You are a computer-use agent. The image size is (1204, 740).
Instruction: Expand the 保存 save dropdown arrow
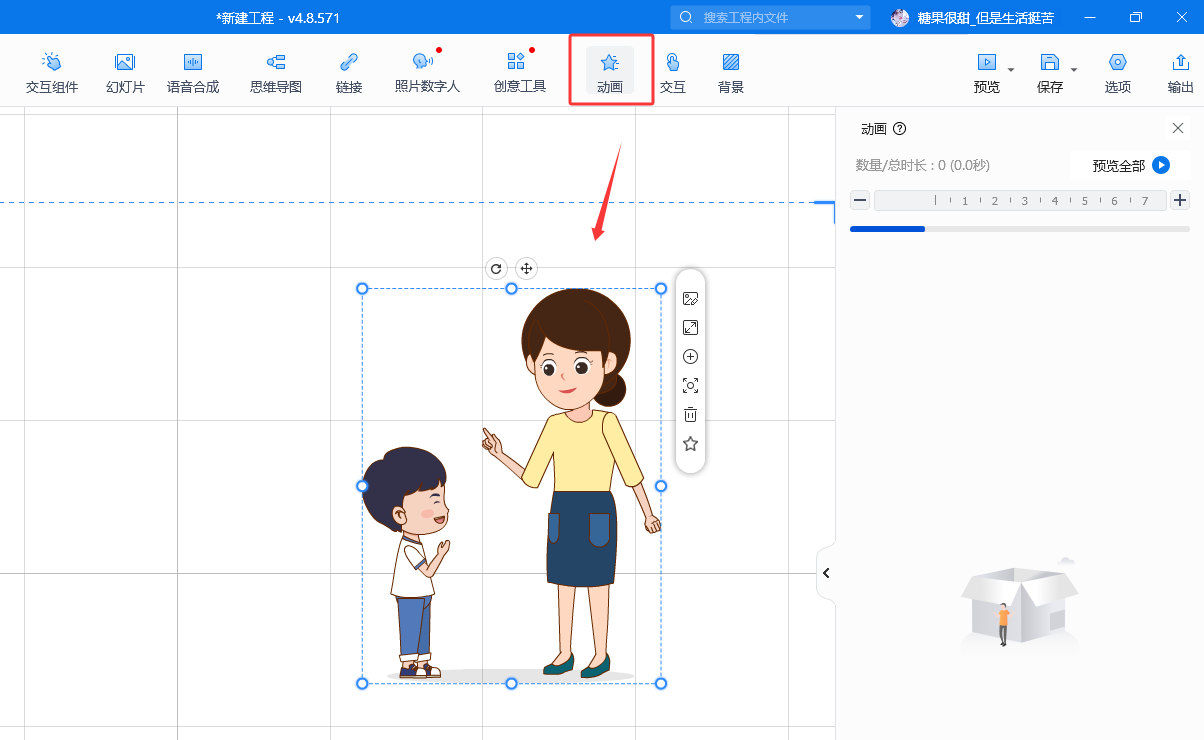pyautogui.click(x=1074, y=70)
